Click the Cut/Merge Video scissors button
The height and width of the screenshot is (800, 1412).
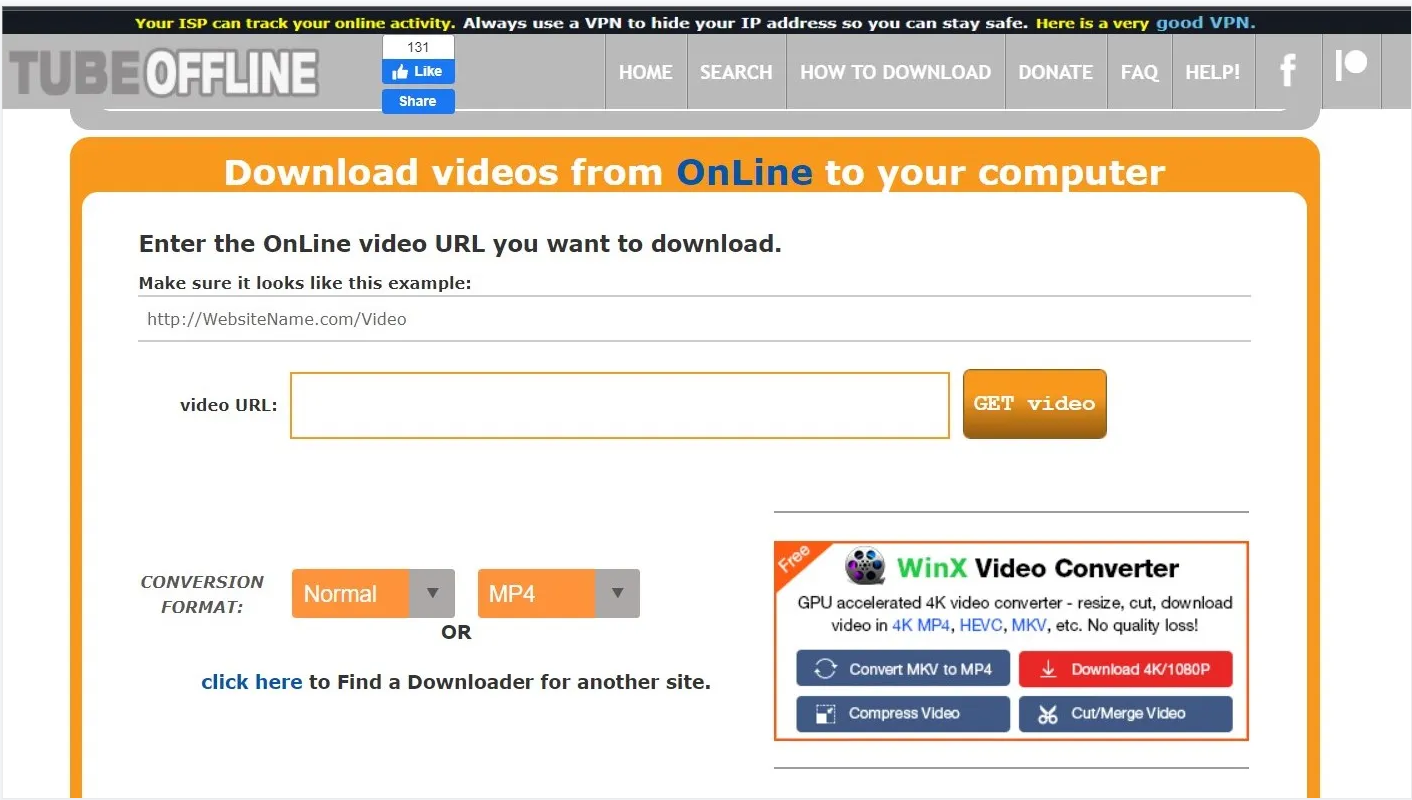point(1125,713)
